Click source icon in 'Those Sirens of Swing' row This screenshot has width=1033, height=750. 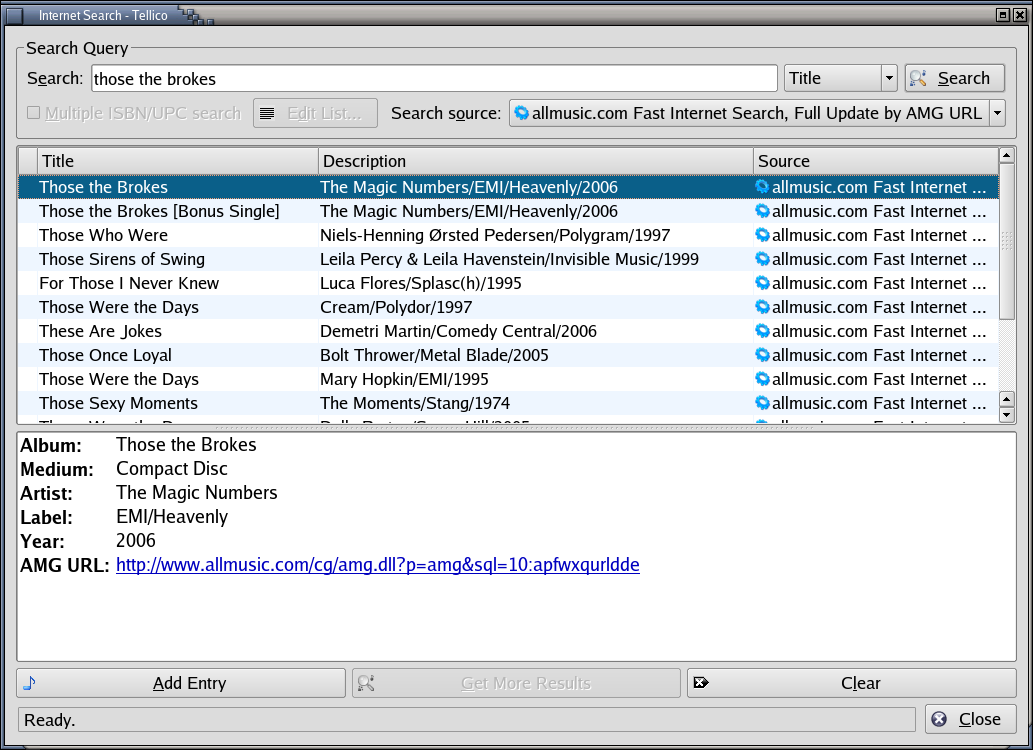tap(762, 259)
